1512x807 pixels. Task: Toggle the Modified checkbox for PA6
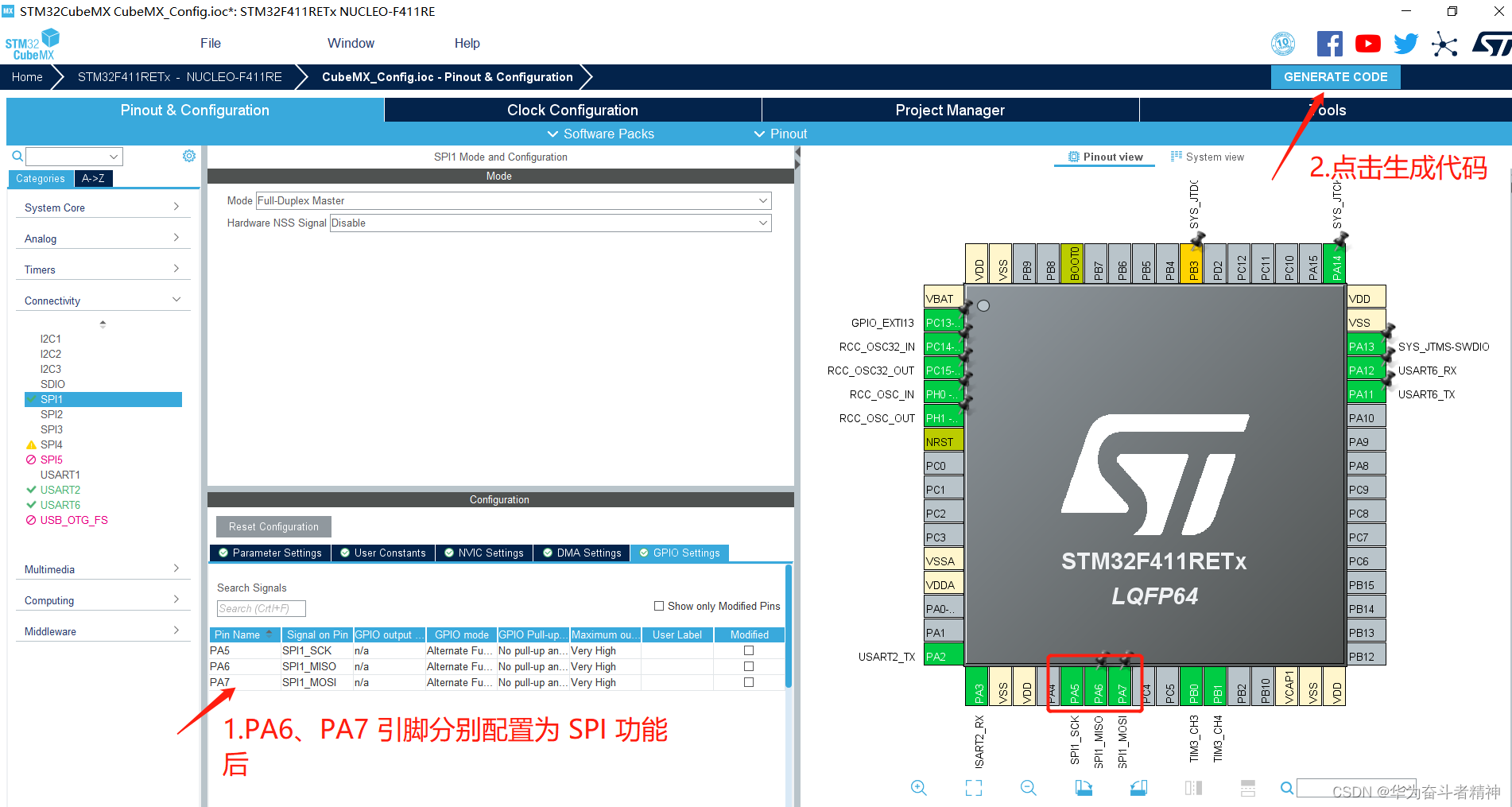(x=748, y=666)
